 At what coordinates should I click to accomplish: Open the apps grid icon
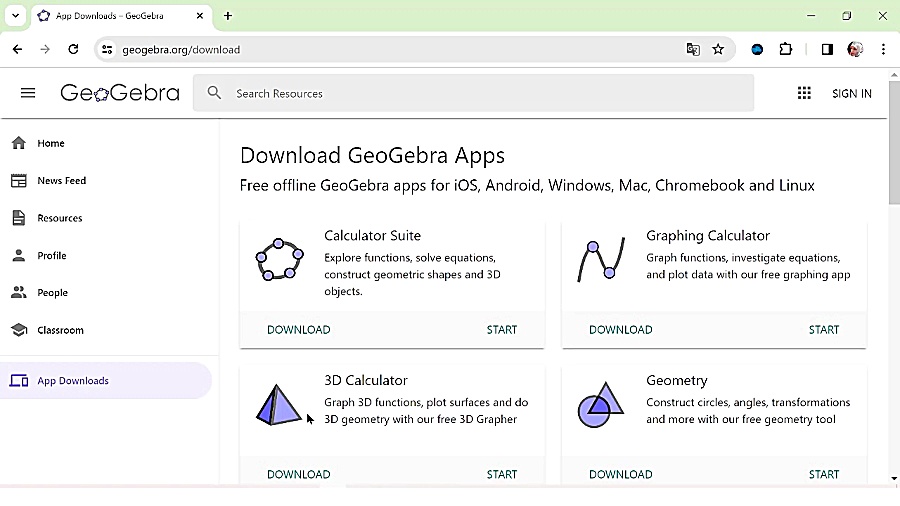[x=804, y=93]
